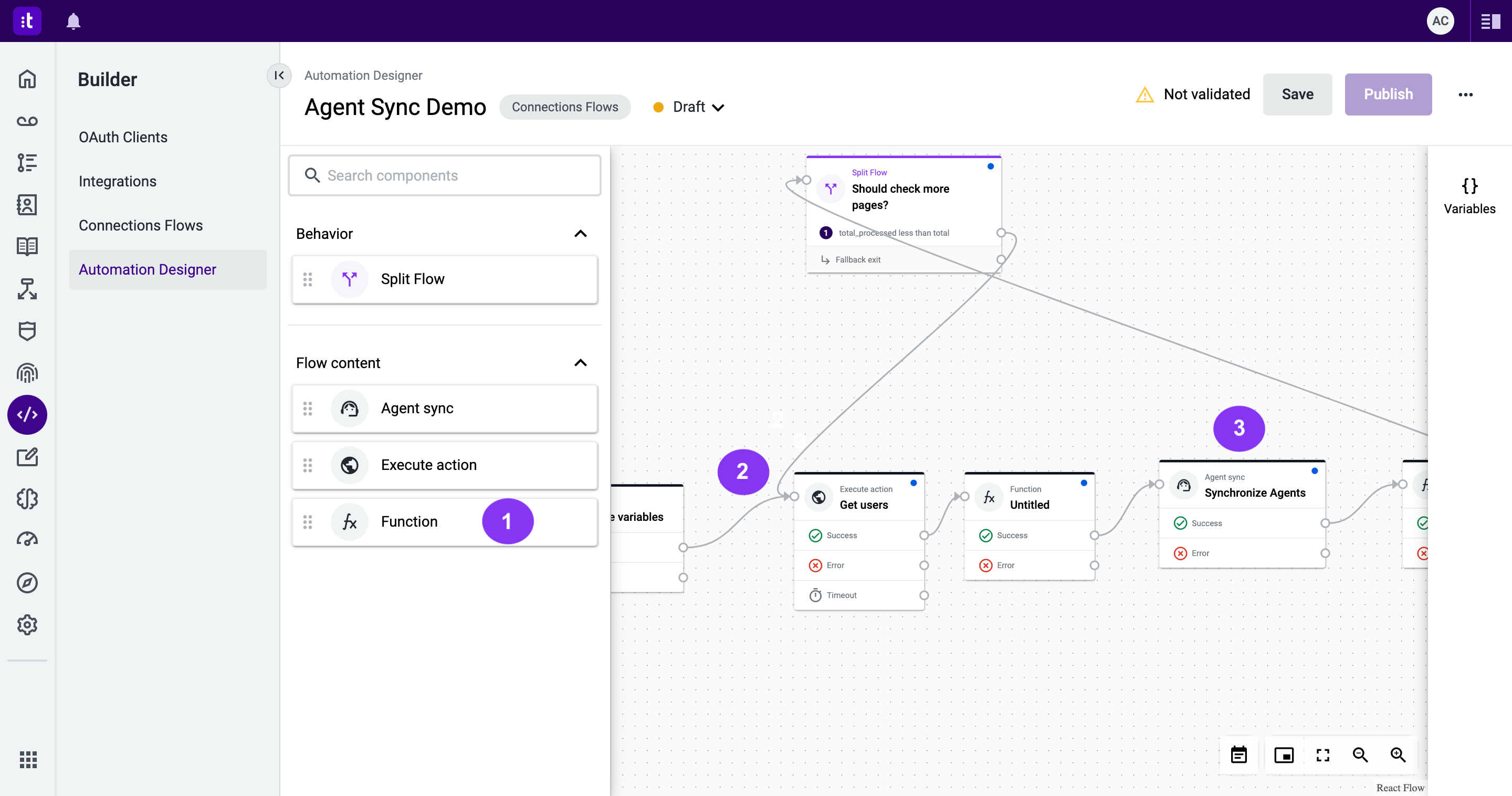Select Automation Designer in Builder menu
Viewport: 1512px width, 796px height.
pos(168,269)
